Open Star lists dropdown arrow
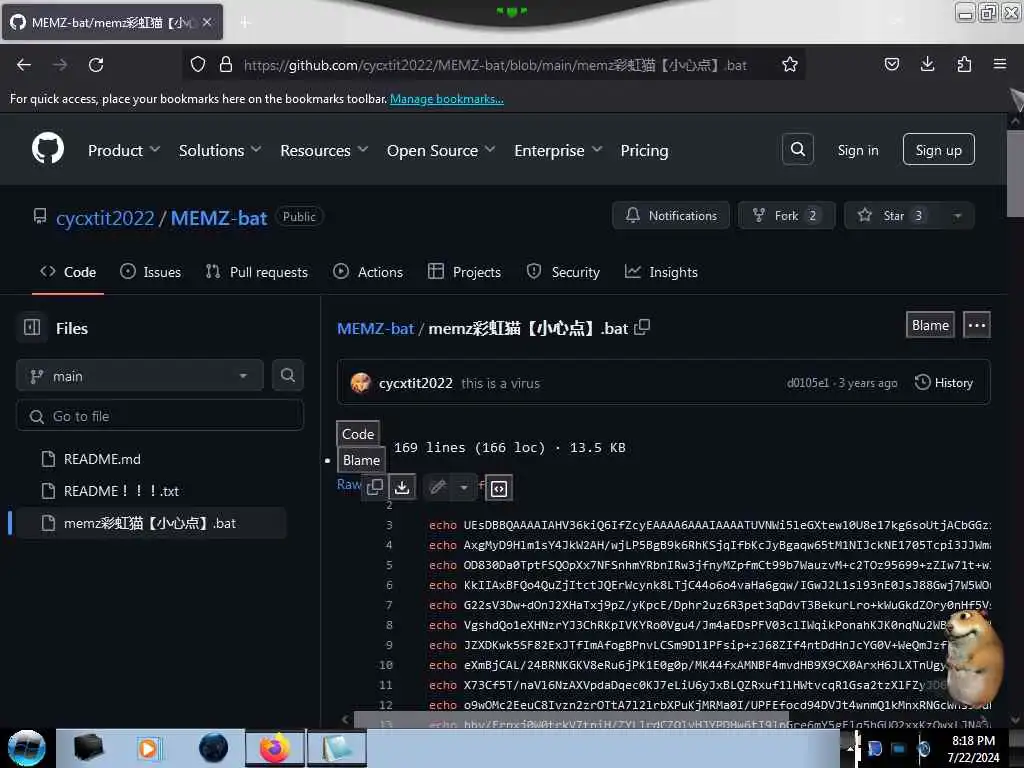The height and width of the screenshot is (768, 1024). click(957, 216)
